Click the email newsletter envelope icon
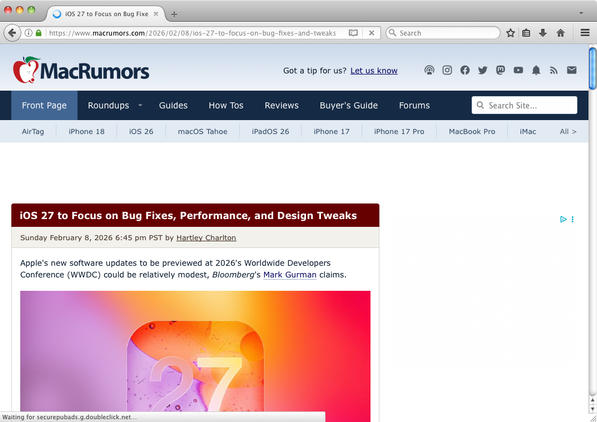 pos(571,70)
